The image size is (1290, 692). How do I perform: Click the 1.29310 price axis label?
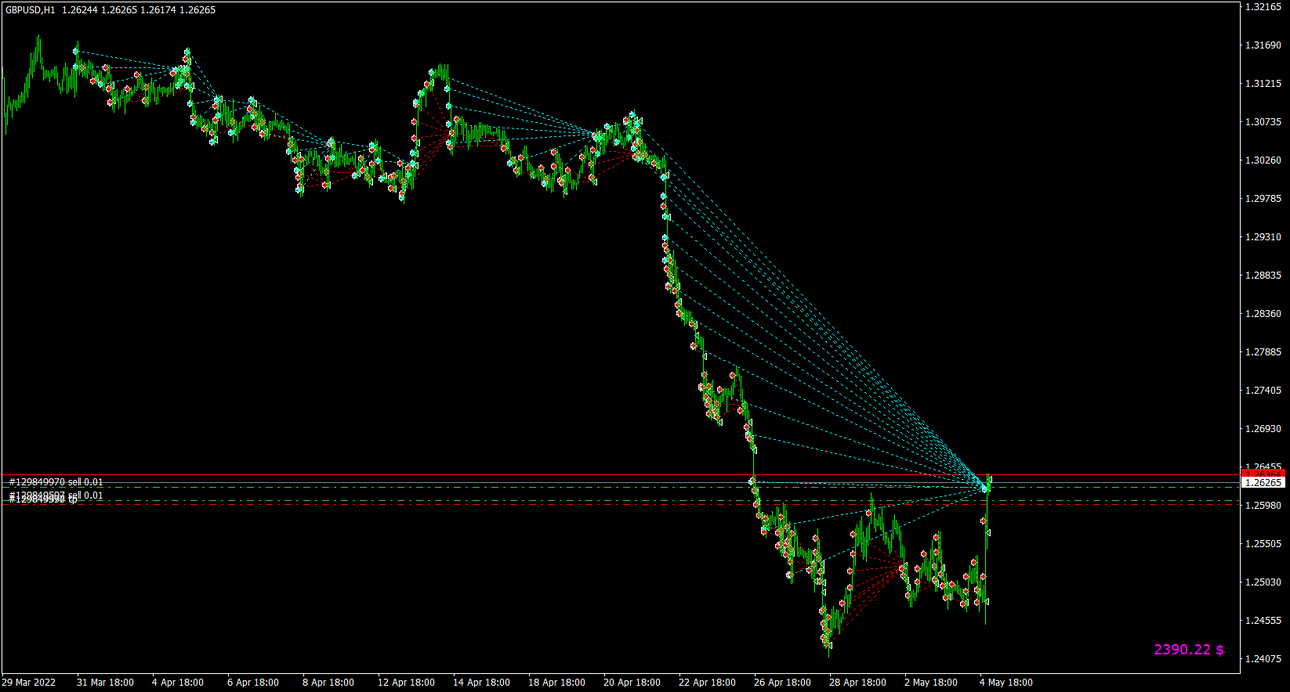tap(1263, 237)
